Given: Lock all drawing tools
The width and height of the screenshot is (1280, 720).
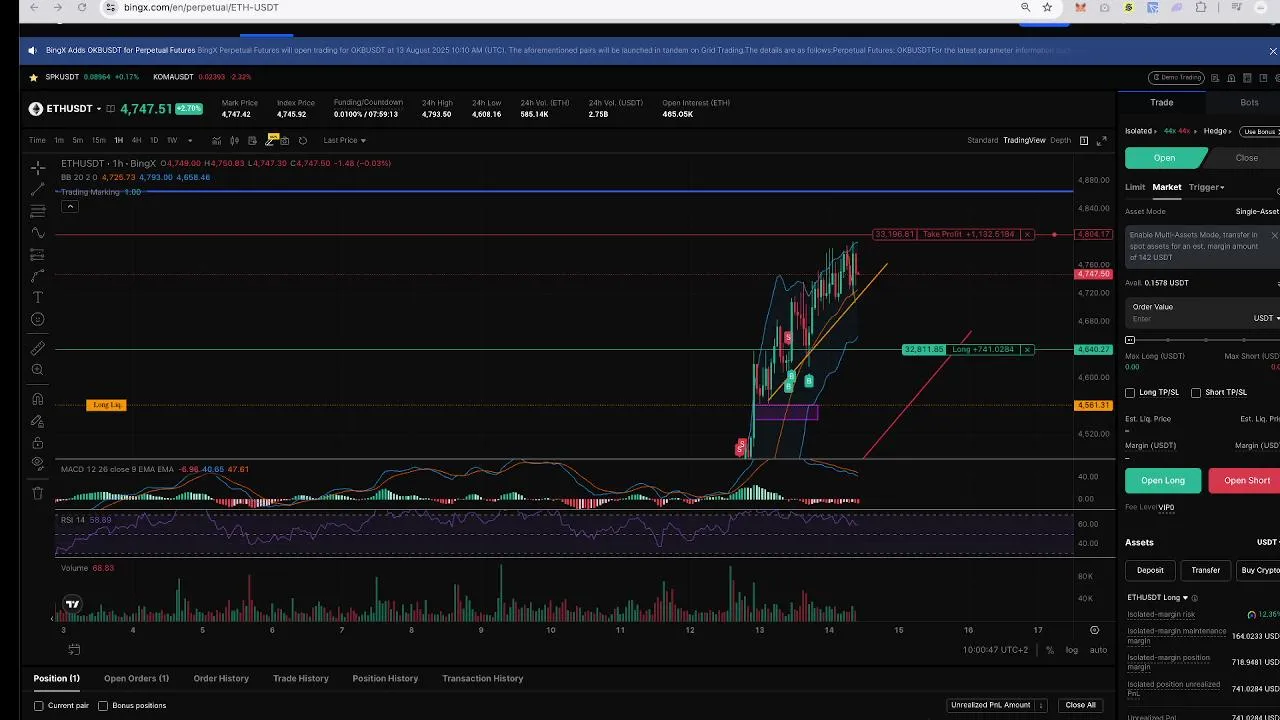Looking at the screenshot, I should 37,443.
